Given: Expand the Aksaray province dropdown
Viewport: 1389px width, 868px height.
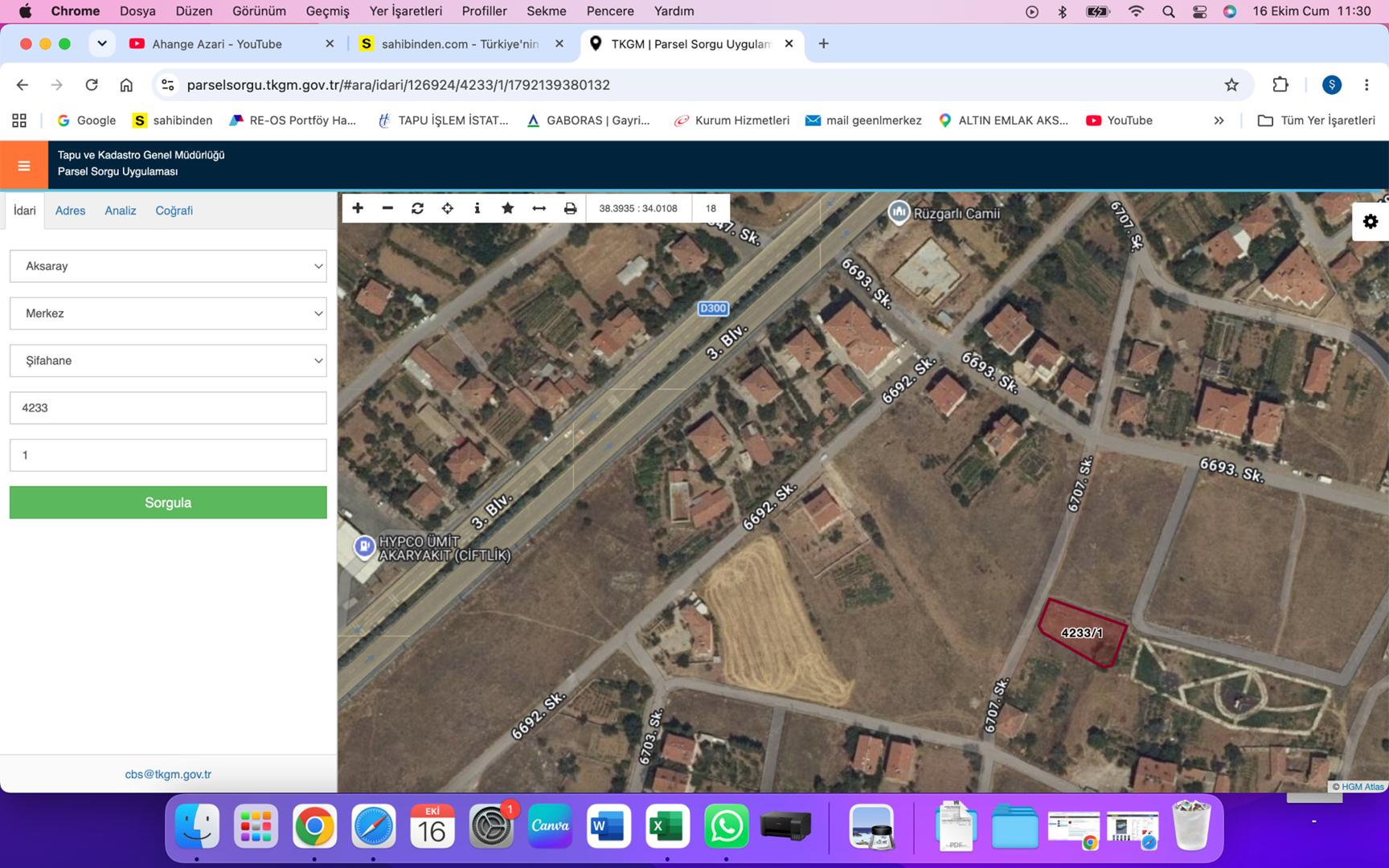Looking at the screenshot, I should pyautogui.click(x=168, y=266).
